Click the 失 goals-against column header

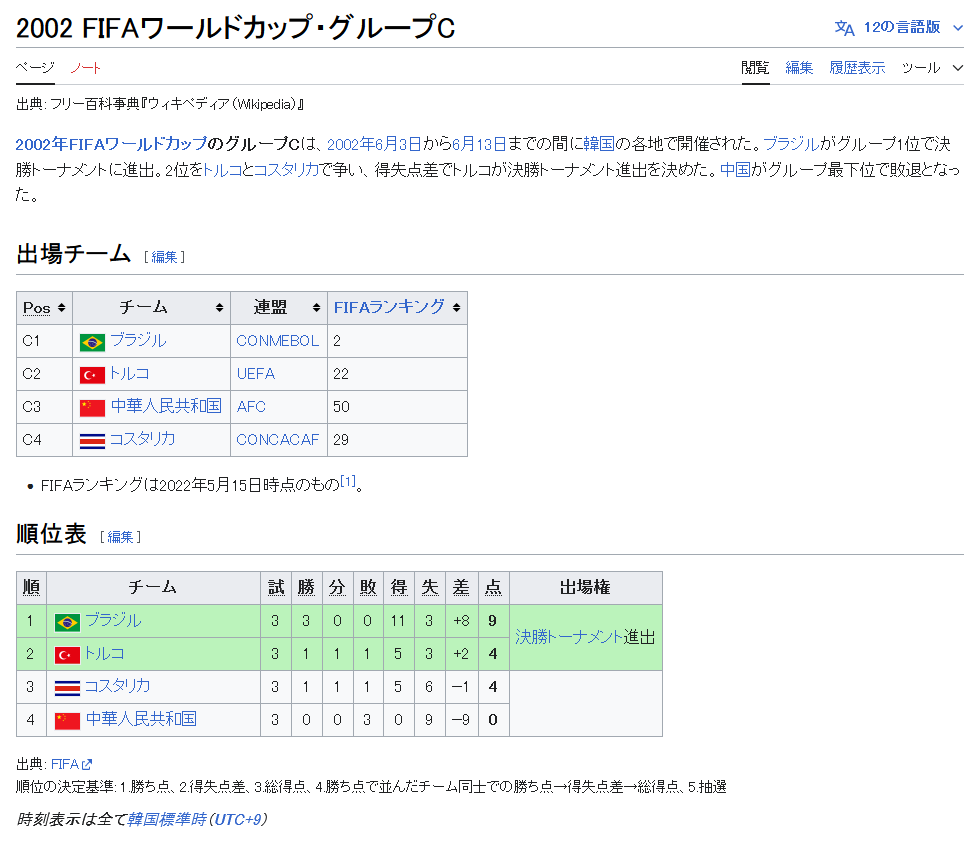[430, 588]
